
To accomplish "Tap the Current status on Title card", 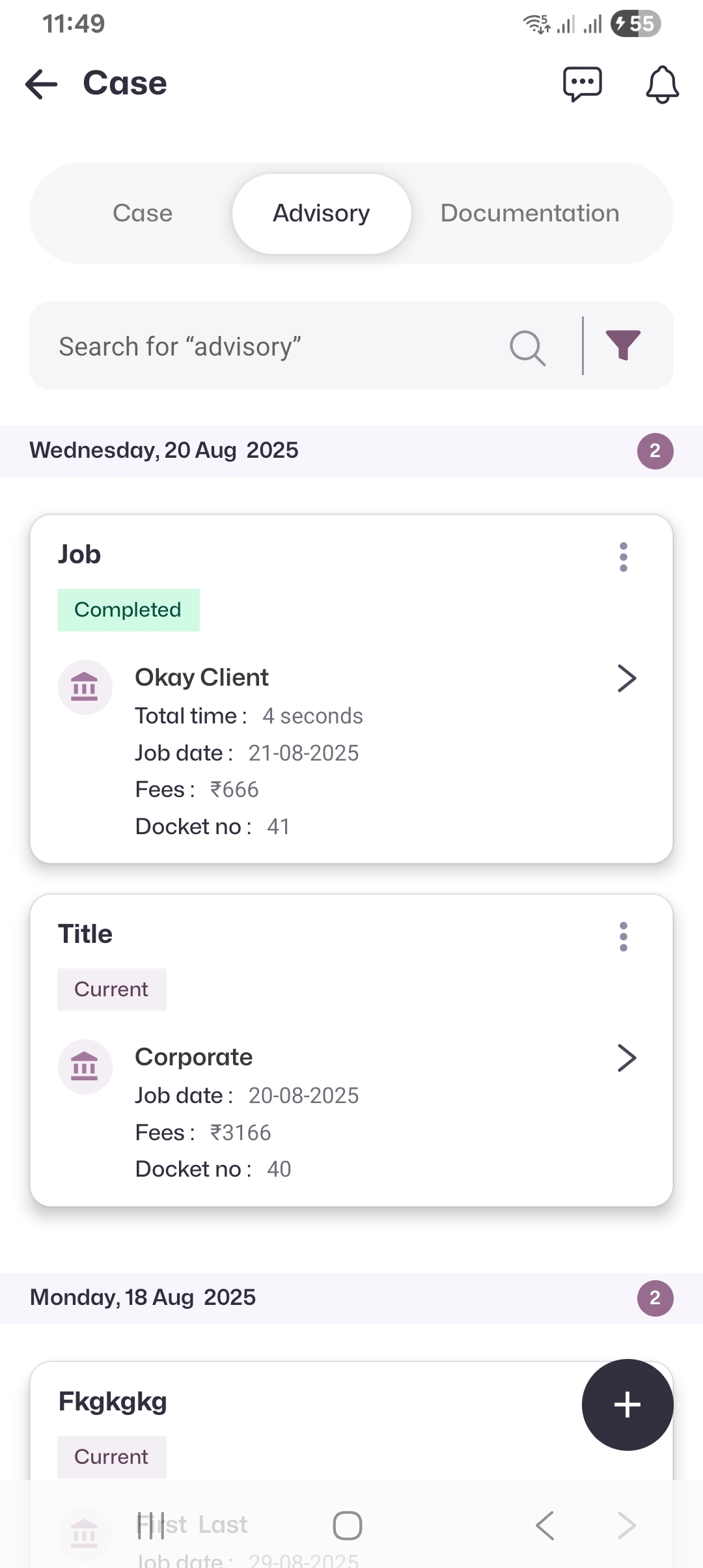I will click(x=111, y=990).
